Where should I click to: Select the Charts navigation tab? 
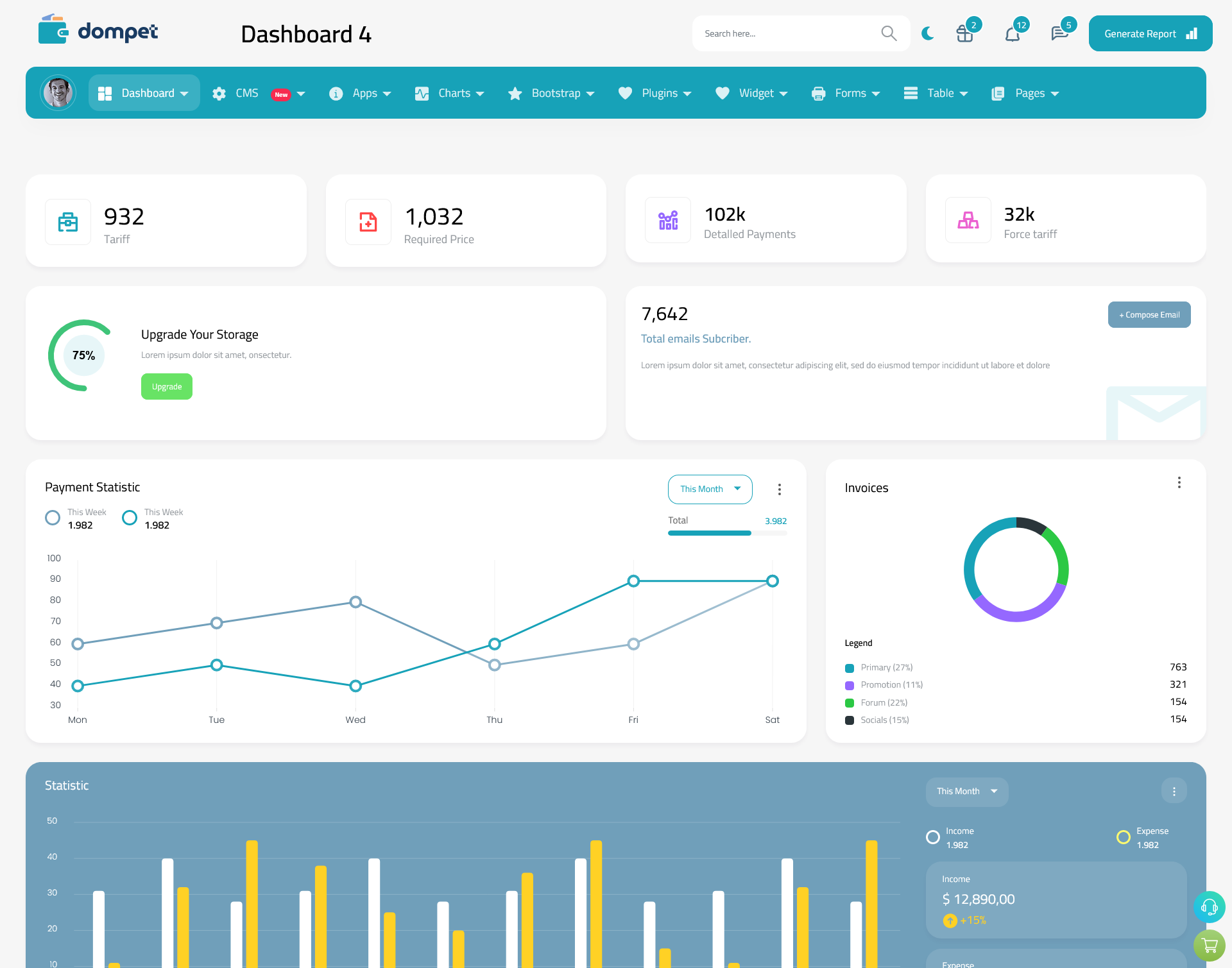tap(452, 93)
